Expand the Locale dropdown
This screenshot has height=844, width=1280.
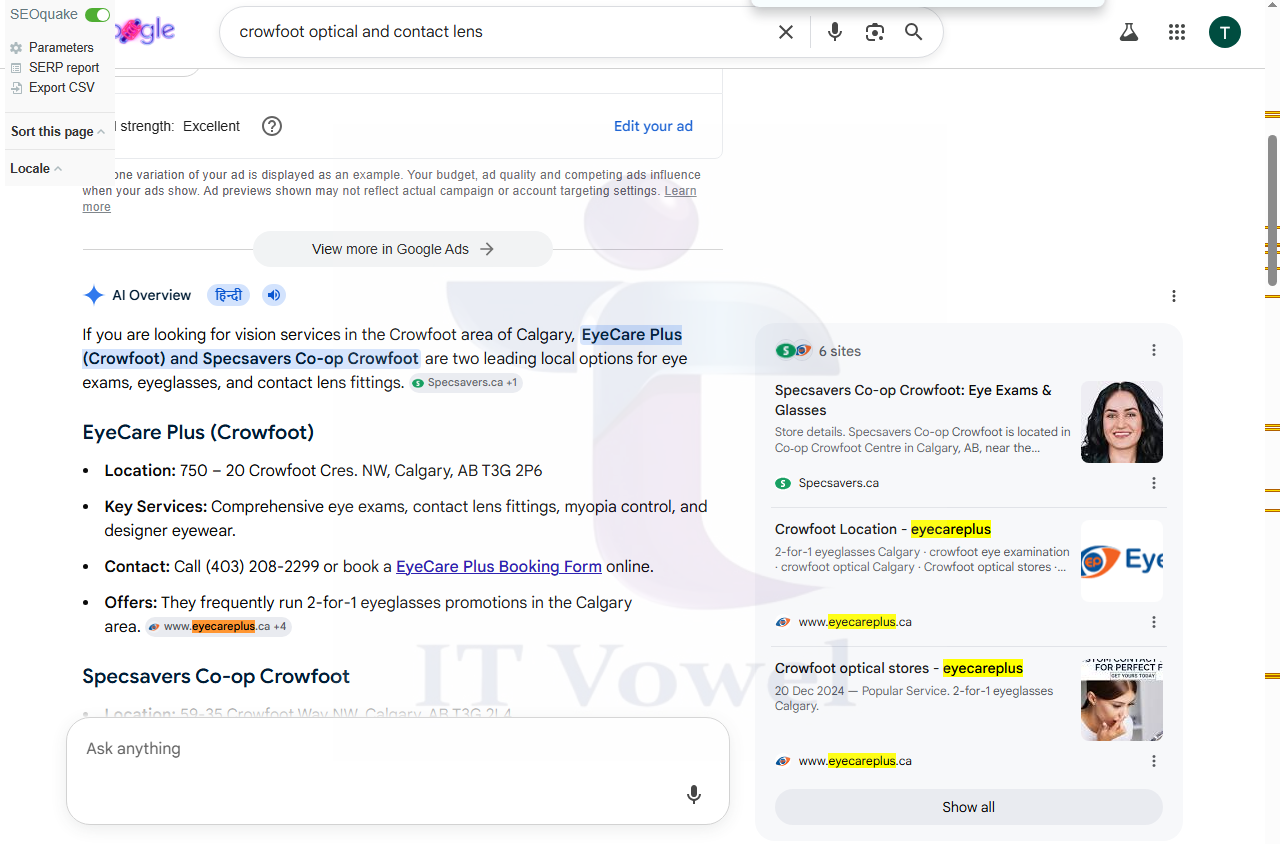click(x=36, y=168)
